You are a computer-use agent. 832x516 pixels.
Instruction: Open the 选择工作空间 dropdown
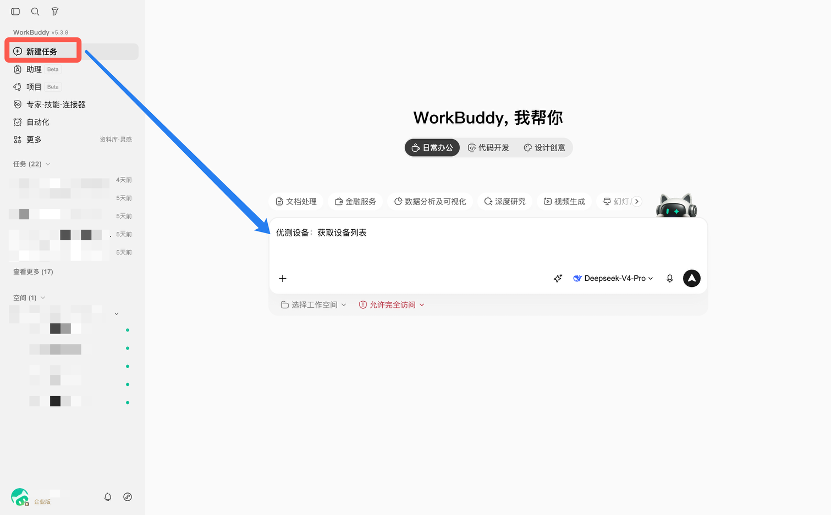click(x=314, y=305)
